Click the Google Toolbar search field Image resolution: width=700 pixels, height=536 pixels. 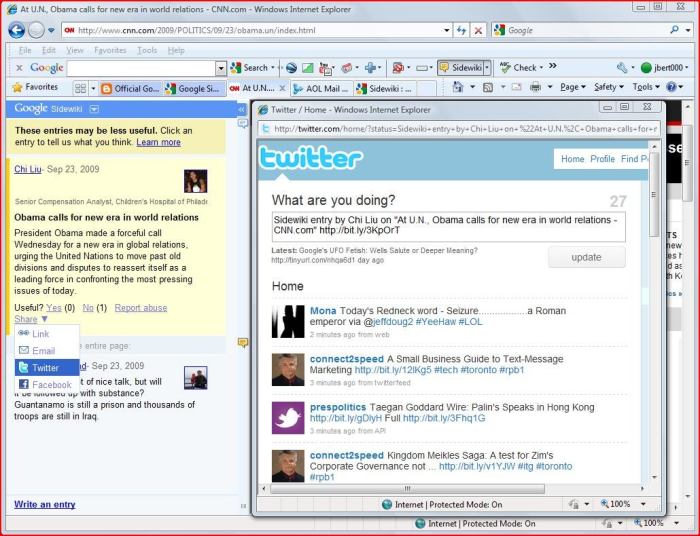click(141, 68)
